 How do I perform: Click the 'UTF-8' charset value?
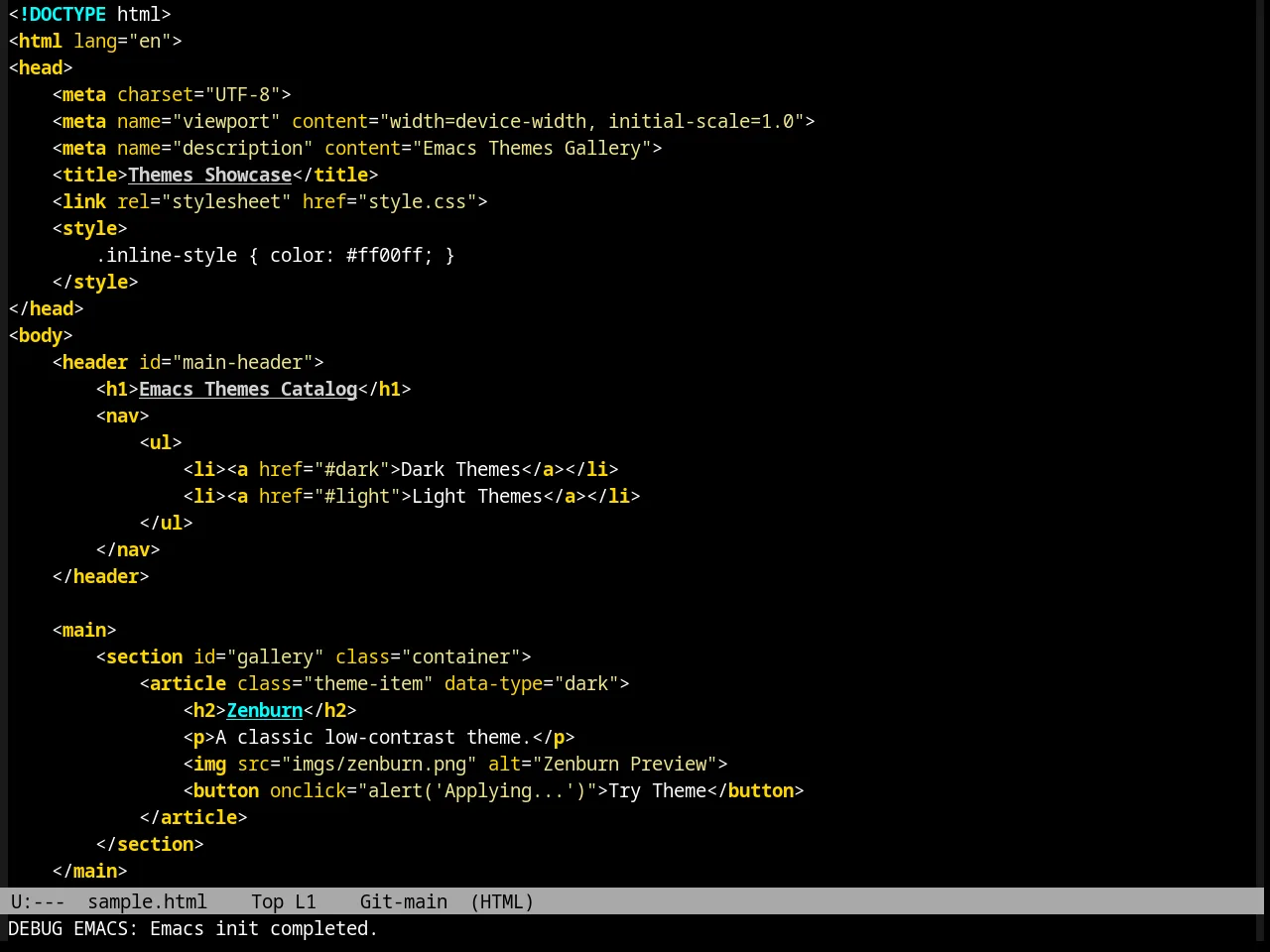243,94
